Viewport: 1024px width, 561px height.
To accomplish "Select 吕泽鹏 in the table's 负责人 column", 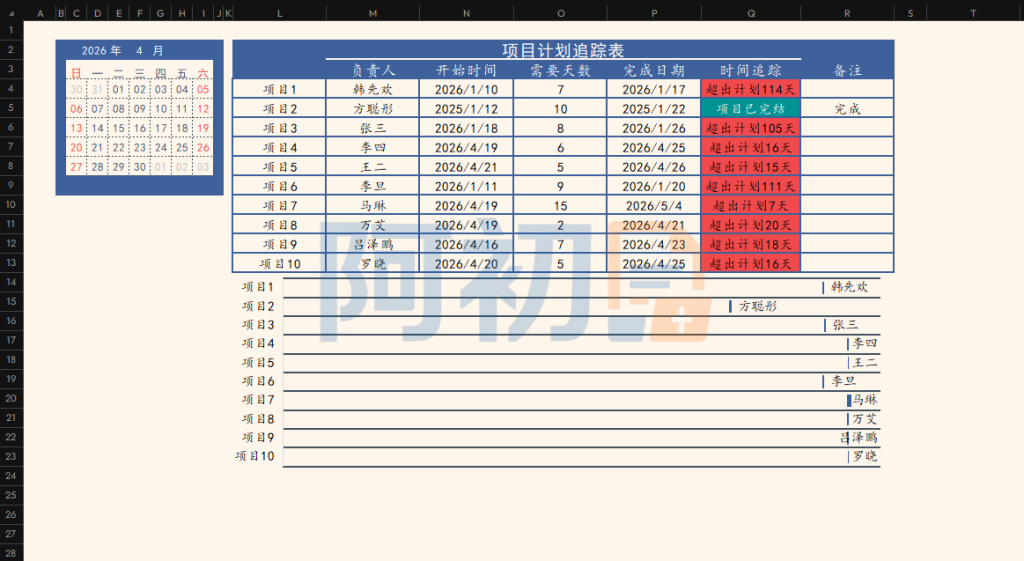I will point(372,245).
